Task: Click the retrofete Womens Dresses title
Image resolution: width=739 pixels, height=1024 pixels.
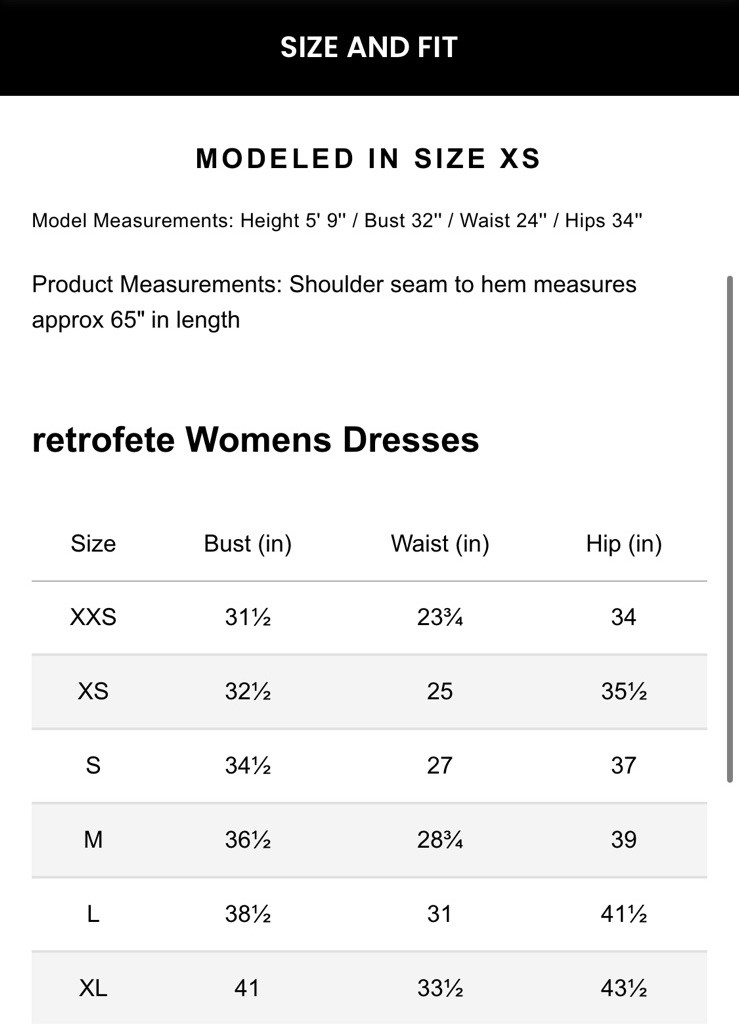Action: point(256,439)
